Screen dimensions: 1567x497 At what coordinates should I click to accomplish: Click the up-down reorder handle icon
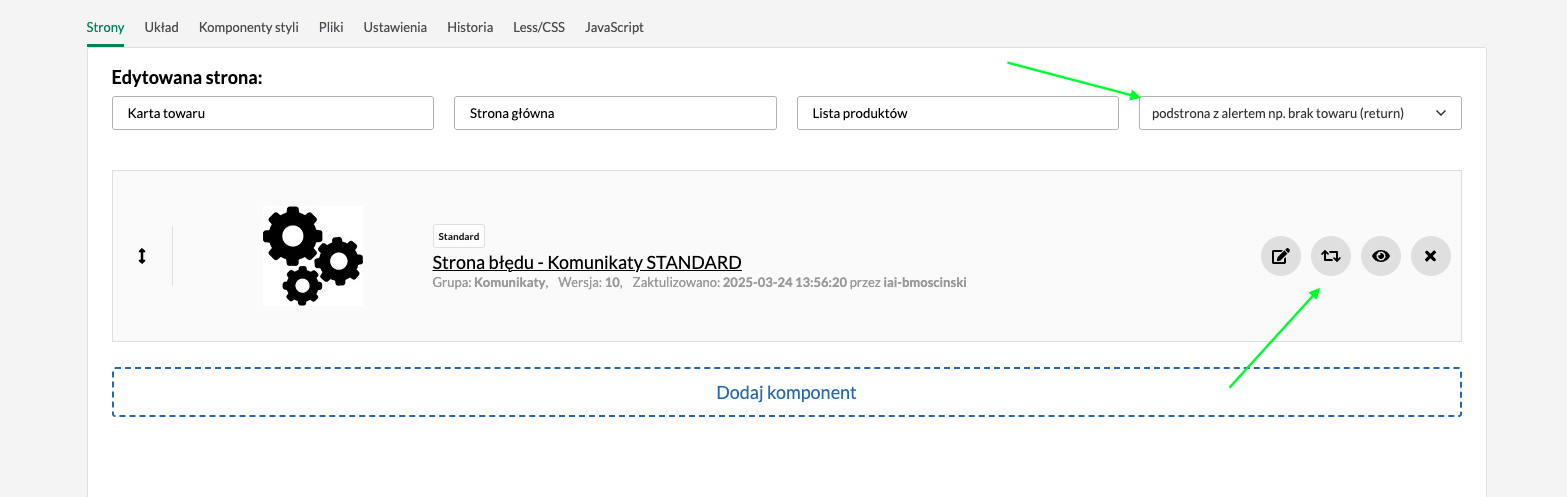142,256
